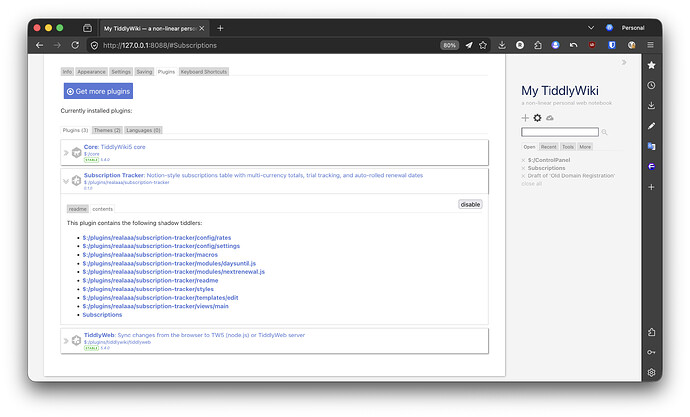Show the plugin readme tab

click(x=77, y=209)
